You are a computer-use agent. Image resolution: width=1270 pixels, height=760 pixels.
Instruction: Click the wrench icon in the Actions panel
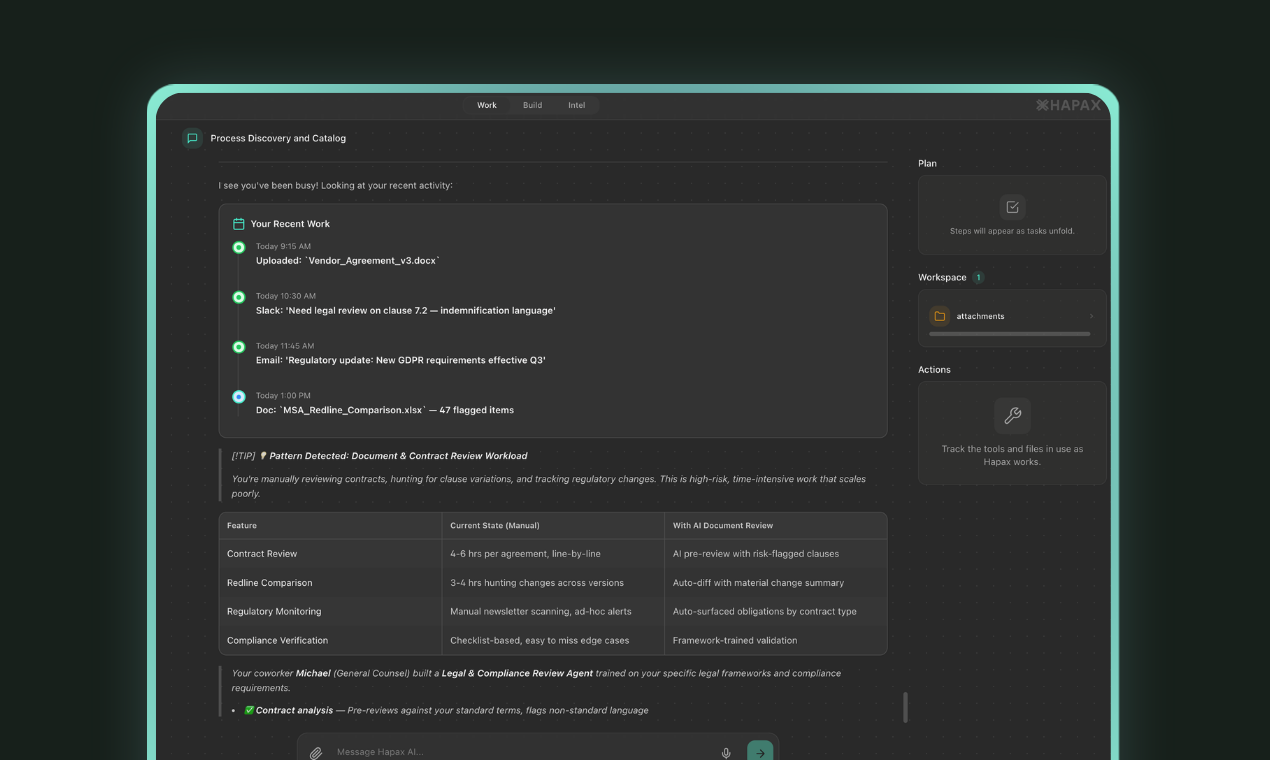(x=1012, y=416)
